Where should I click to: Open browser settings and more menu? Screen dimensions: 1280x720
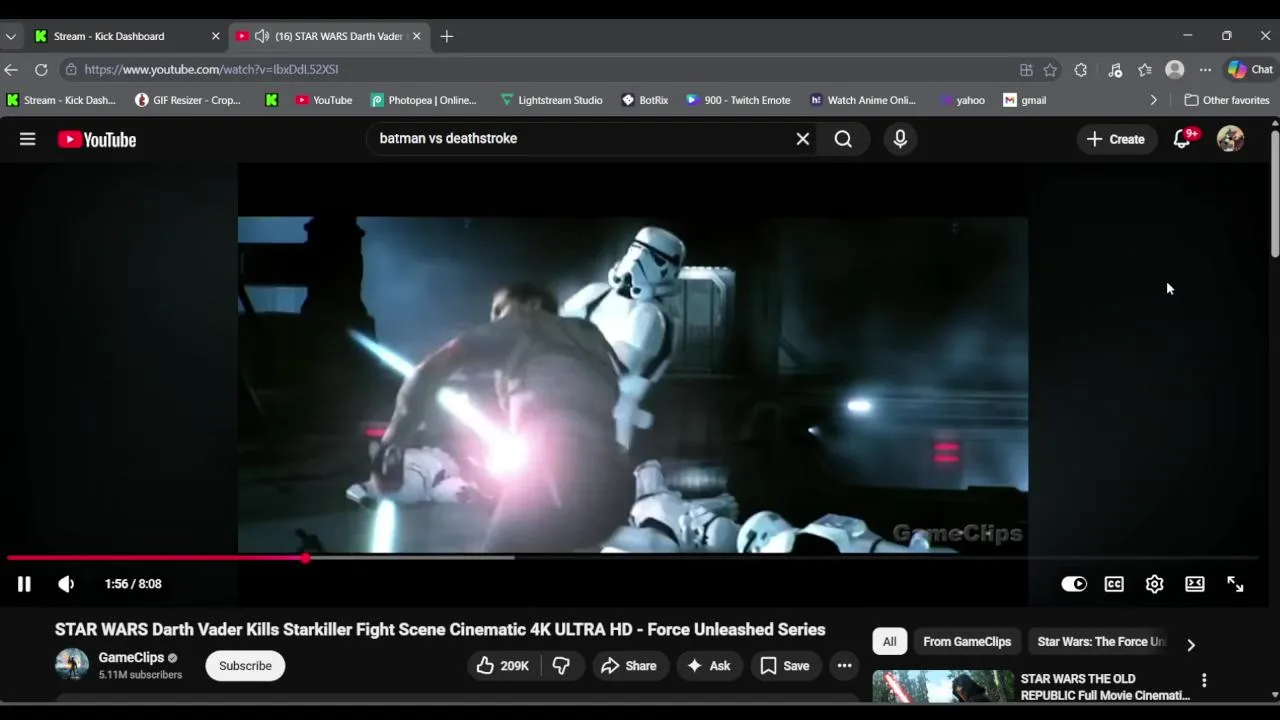point(1205,69)
